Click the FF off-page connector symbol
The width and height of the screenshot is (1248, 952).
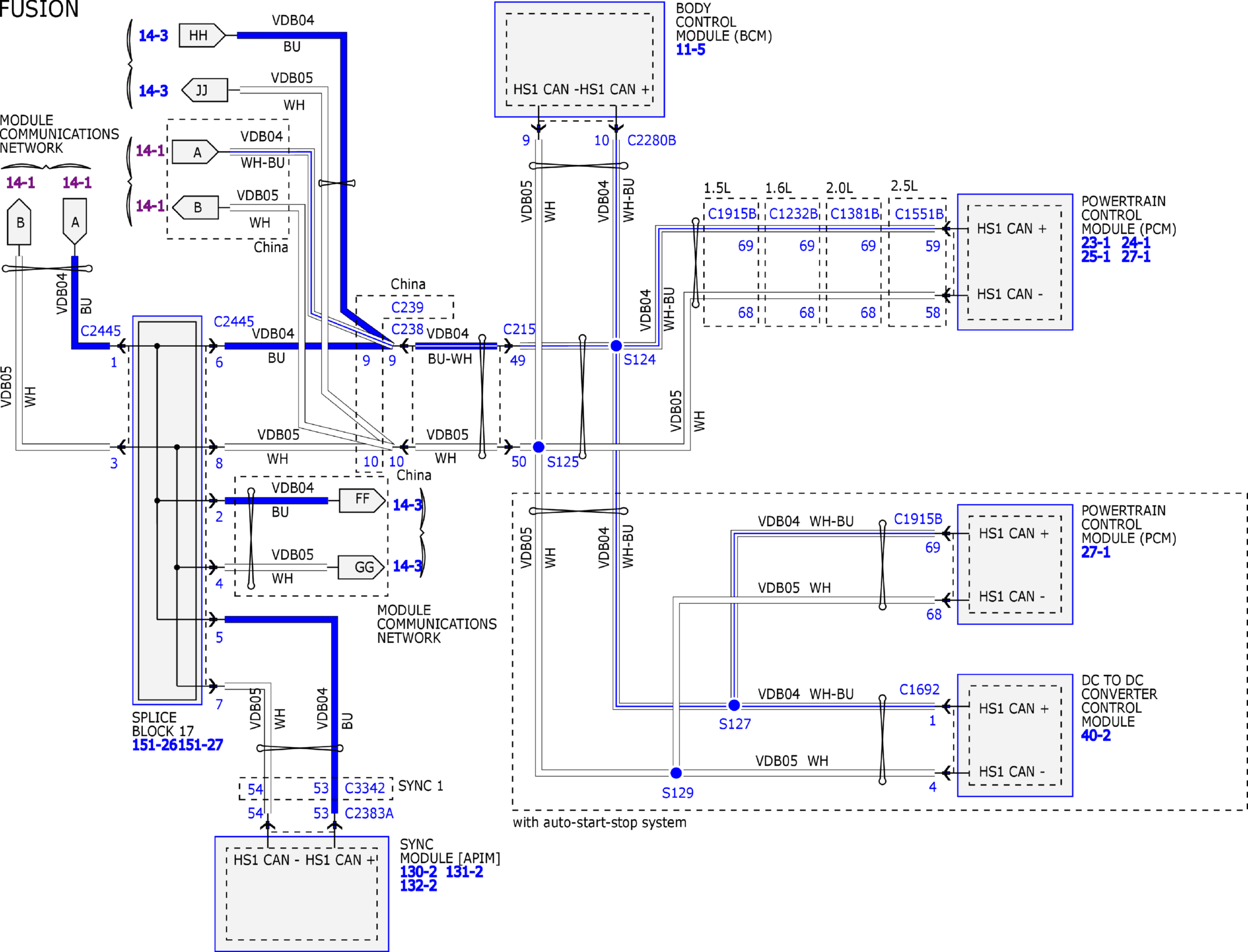click(x=362, y=501)
